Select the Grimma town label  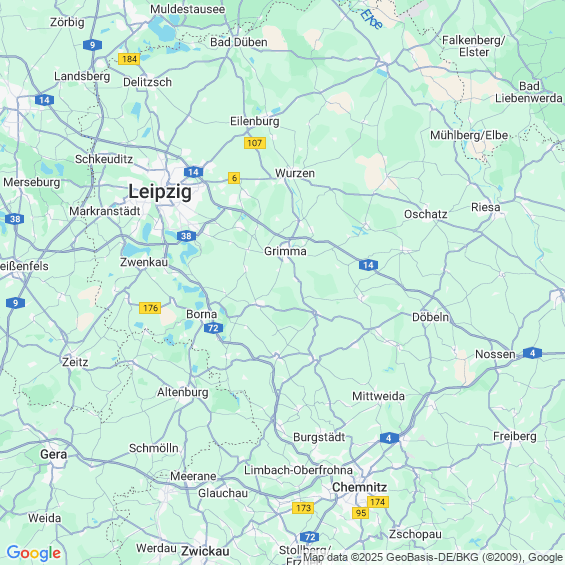285,251
